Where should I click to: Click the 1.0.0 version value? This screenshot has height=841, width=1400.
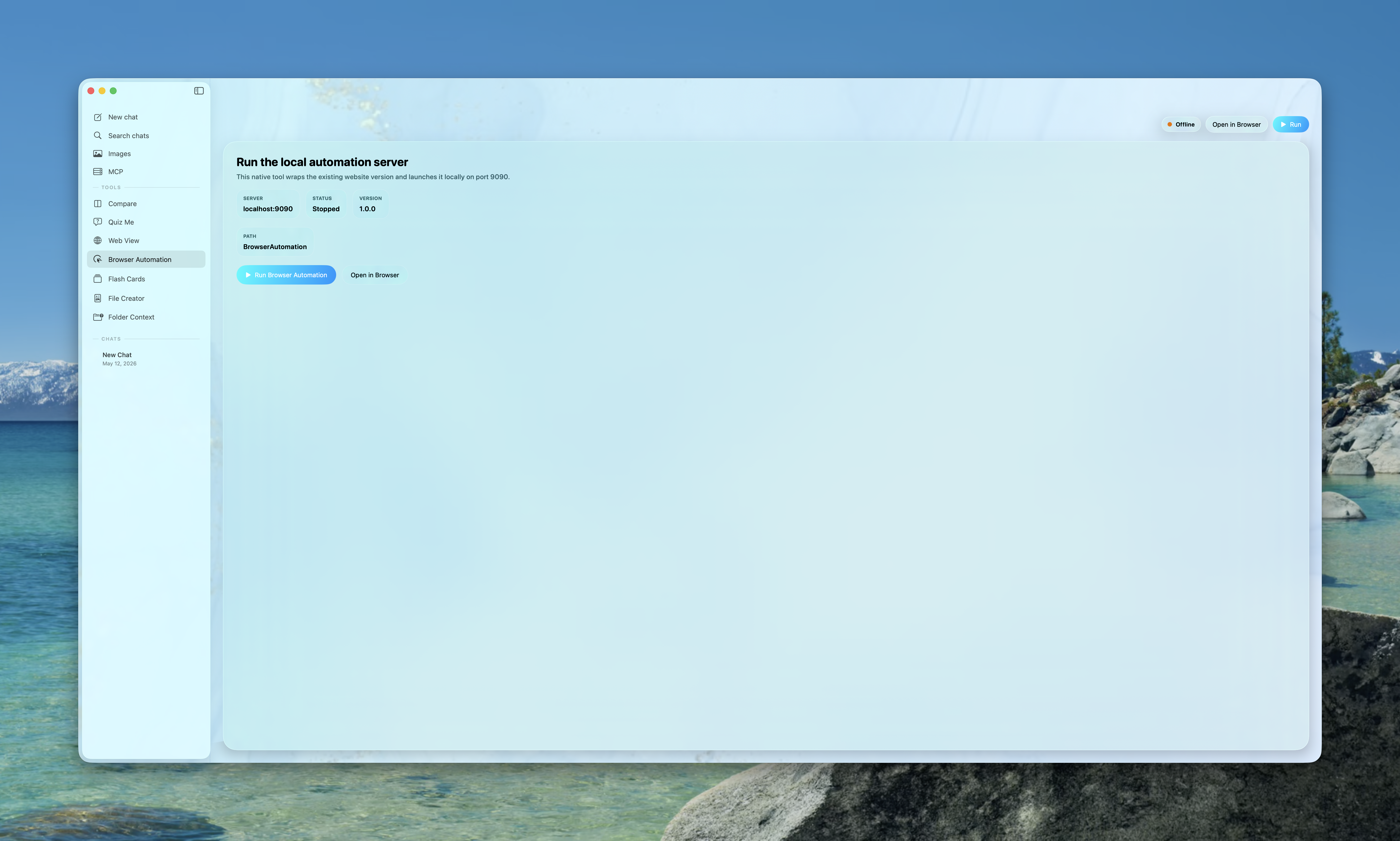pyautogui.click(x=367, y=209)
